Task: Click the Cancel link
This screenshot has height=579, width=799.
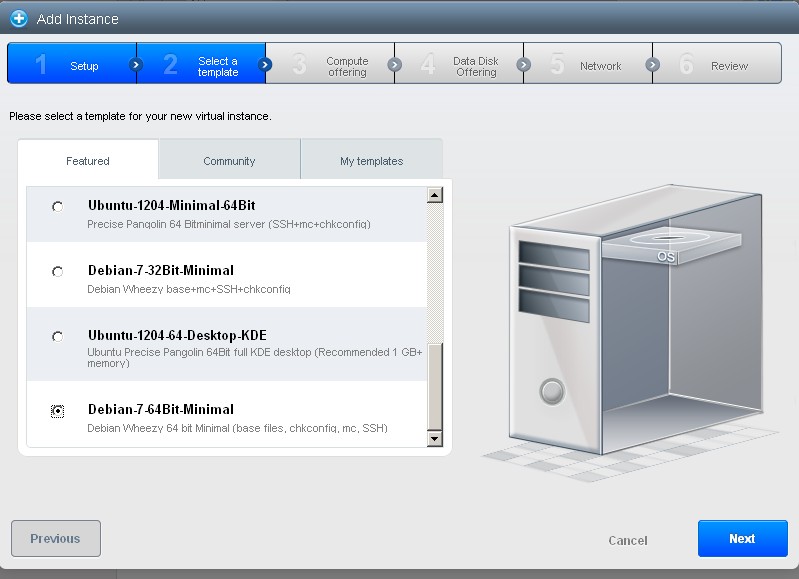Action: 627,540
